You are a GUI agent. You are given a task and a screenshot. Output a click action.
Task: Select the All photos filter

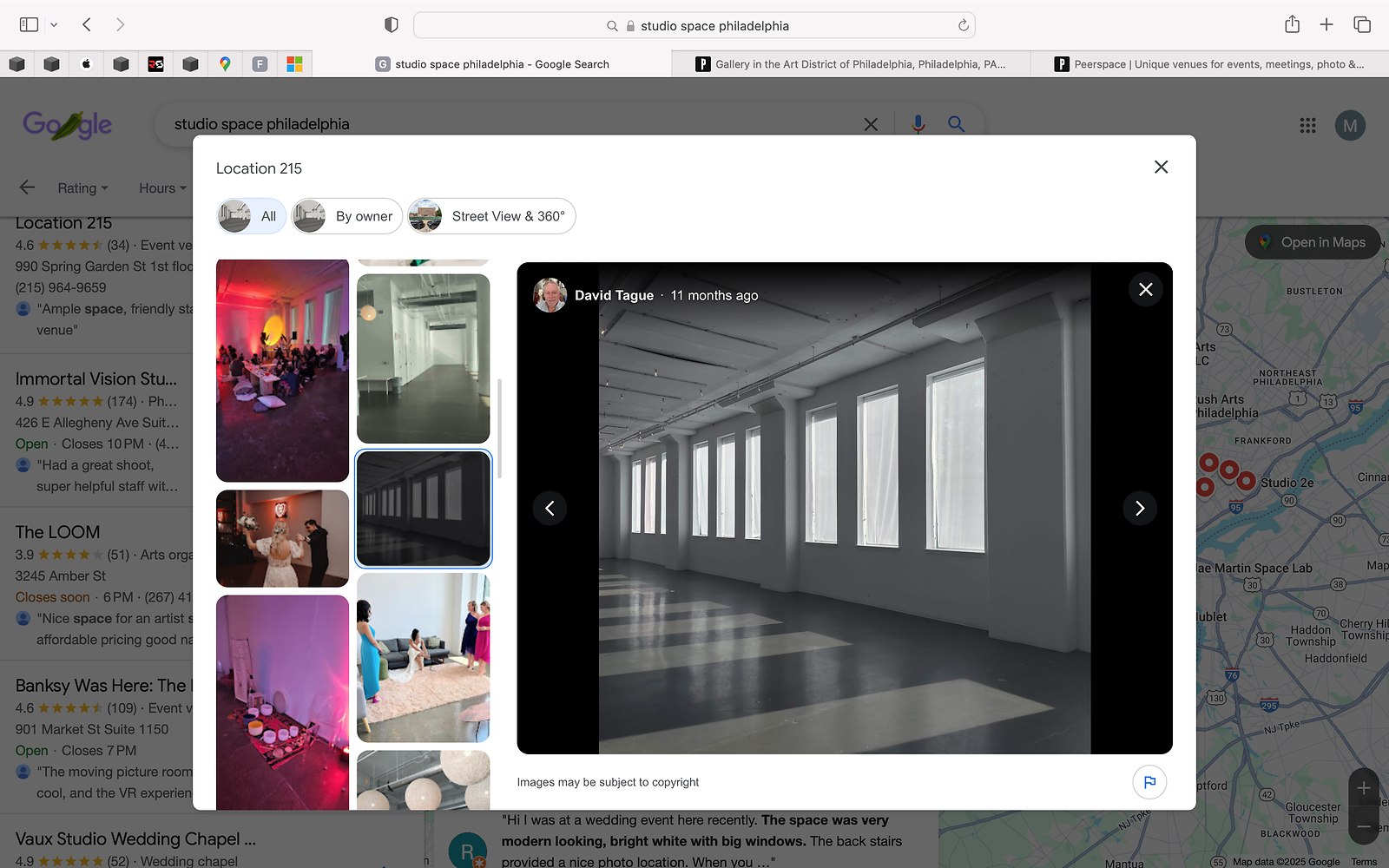pyautogui.click(x=252, y=216)
